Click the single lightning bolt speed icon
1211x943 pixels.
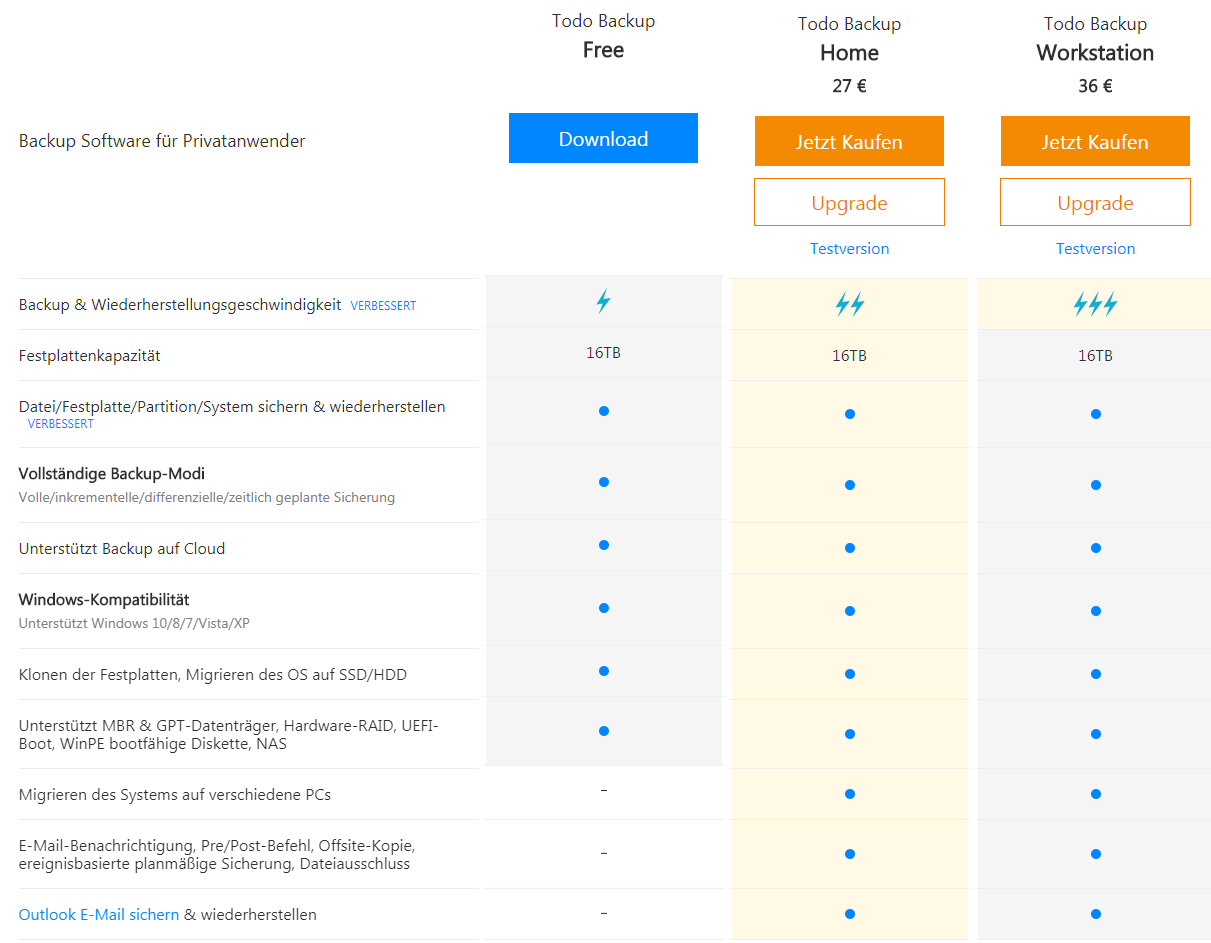(603, 301)
